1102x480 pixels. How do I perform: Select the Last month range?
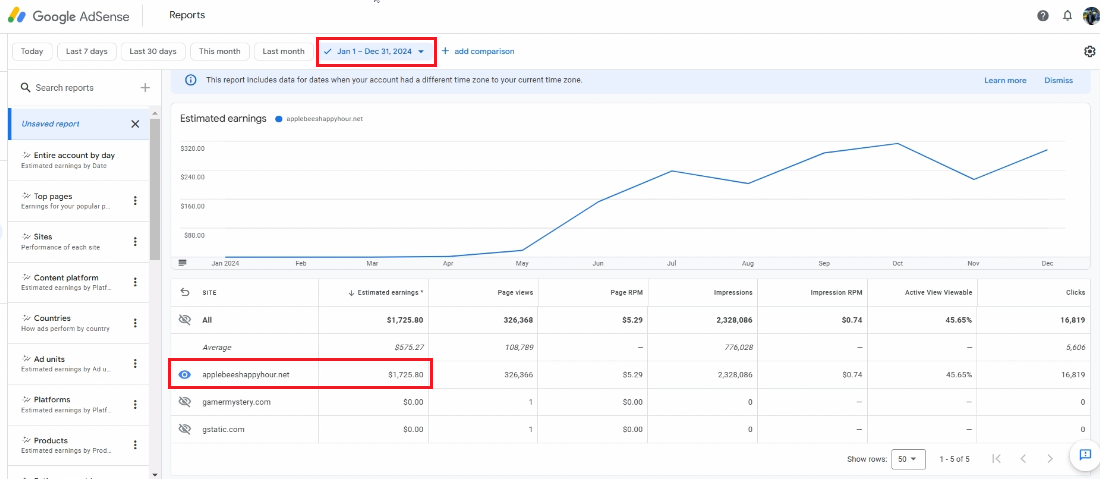click(283, 51)
